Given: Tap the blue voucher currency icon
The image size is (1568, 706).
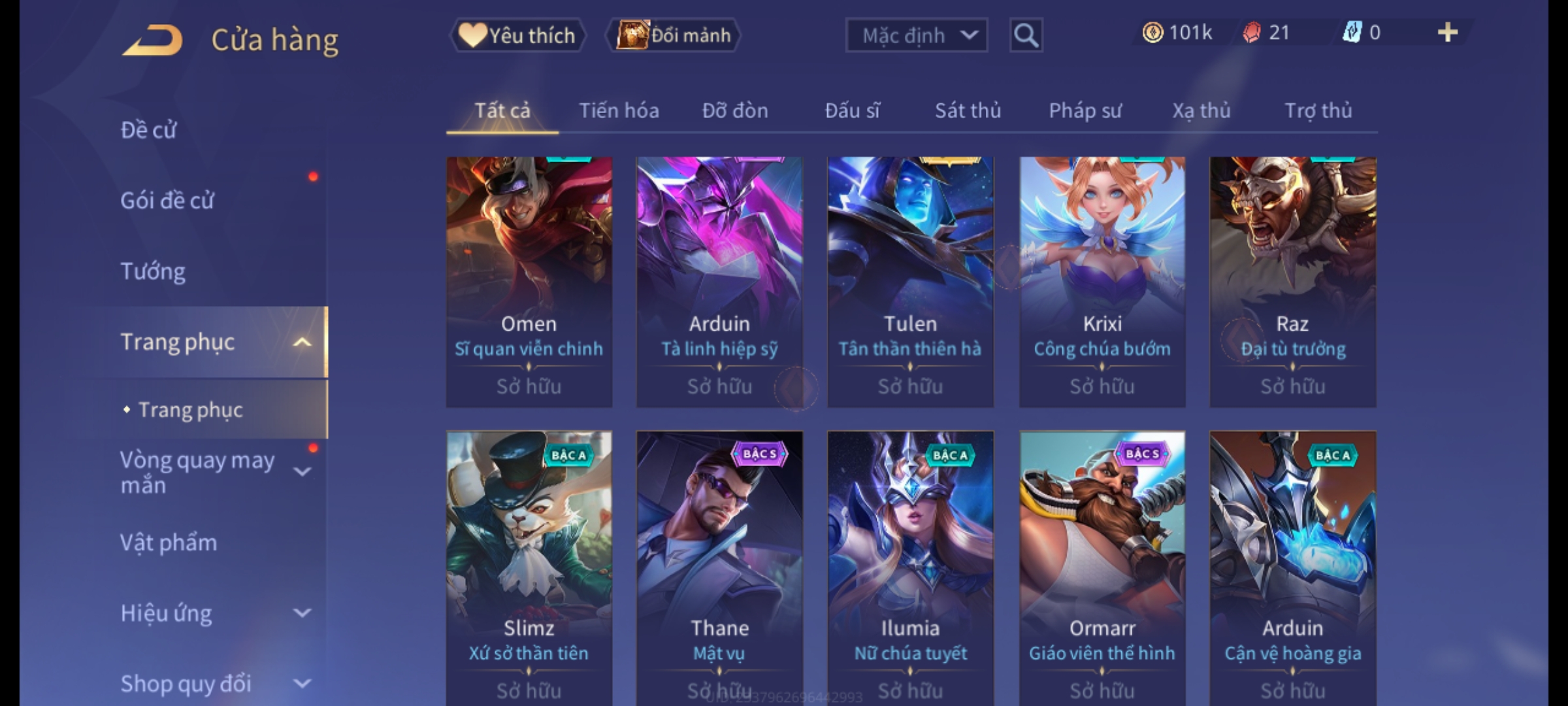Looking at the screenshot, I should click(x=1352, y=33).
